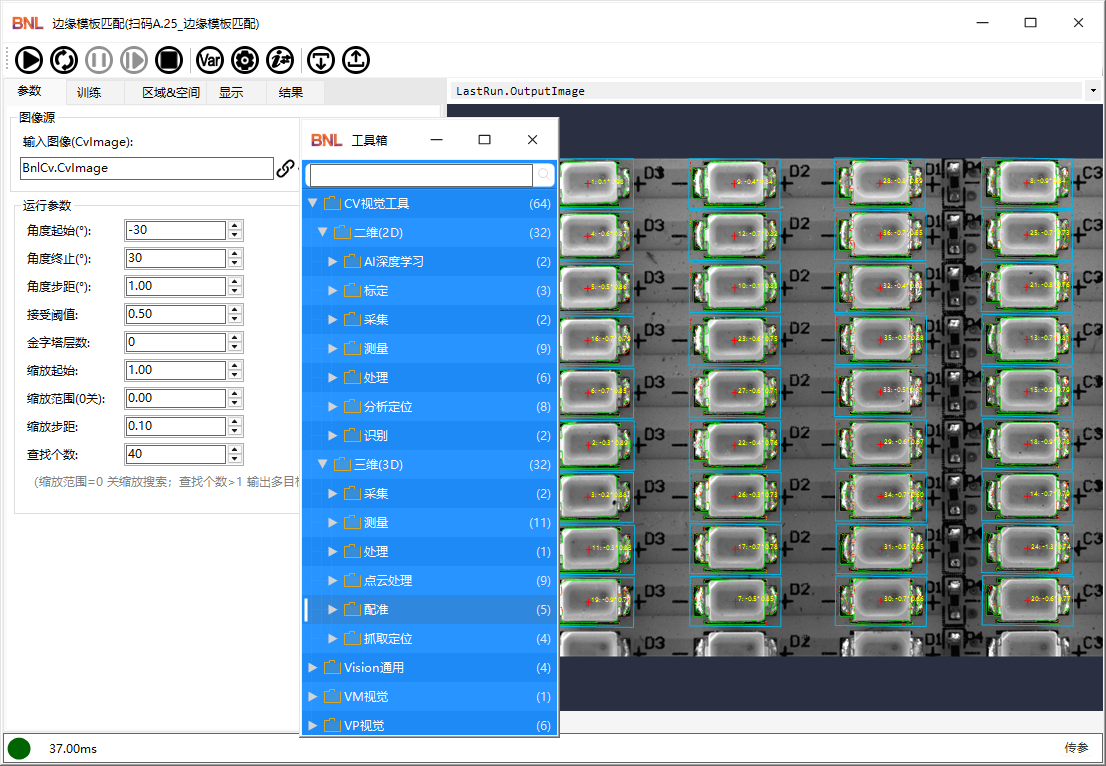
Task: Click the export upload toolbar icon
Action: (x=356, y=60)
